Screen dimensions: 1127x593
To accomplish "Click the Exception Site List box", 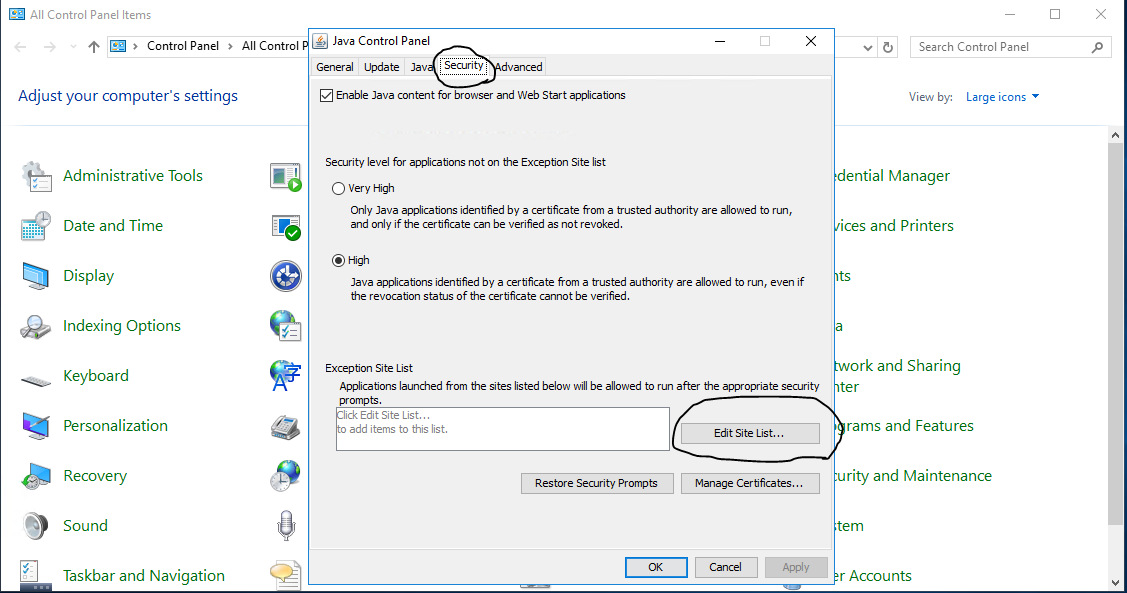I will coord(502,429).
